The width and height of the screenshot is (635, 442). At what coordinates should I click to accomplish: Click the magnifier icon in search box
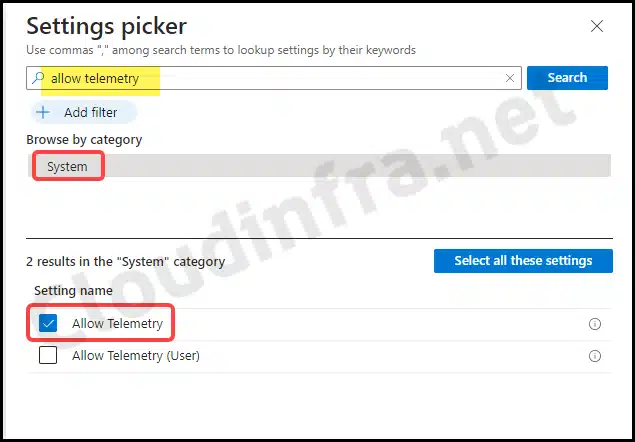pos(38,78)
